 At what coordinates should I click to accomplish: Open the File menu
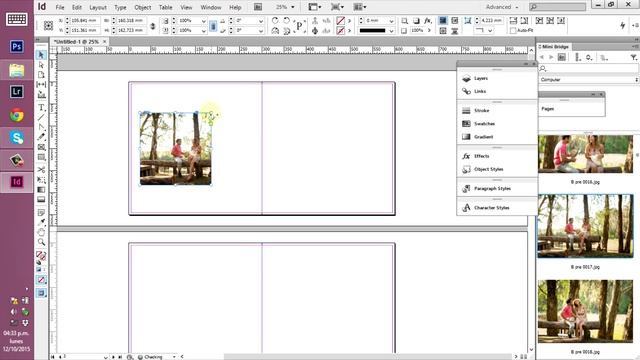click(60, 7)
